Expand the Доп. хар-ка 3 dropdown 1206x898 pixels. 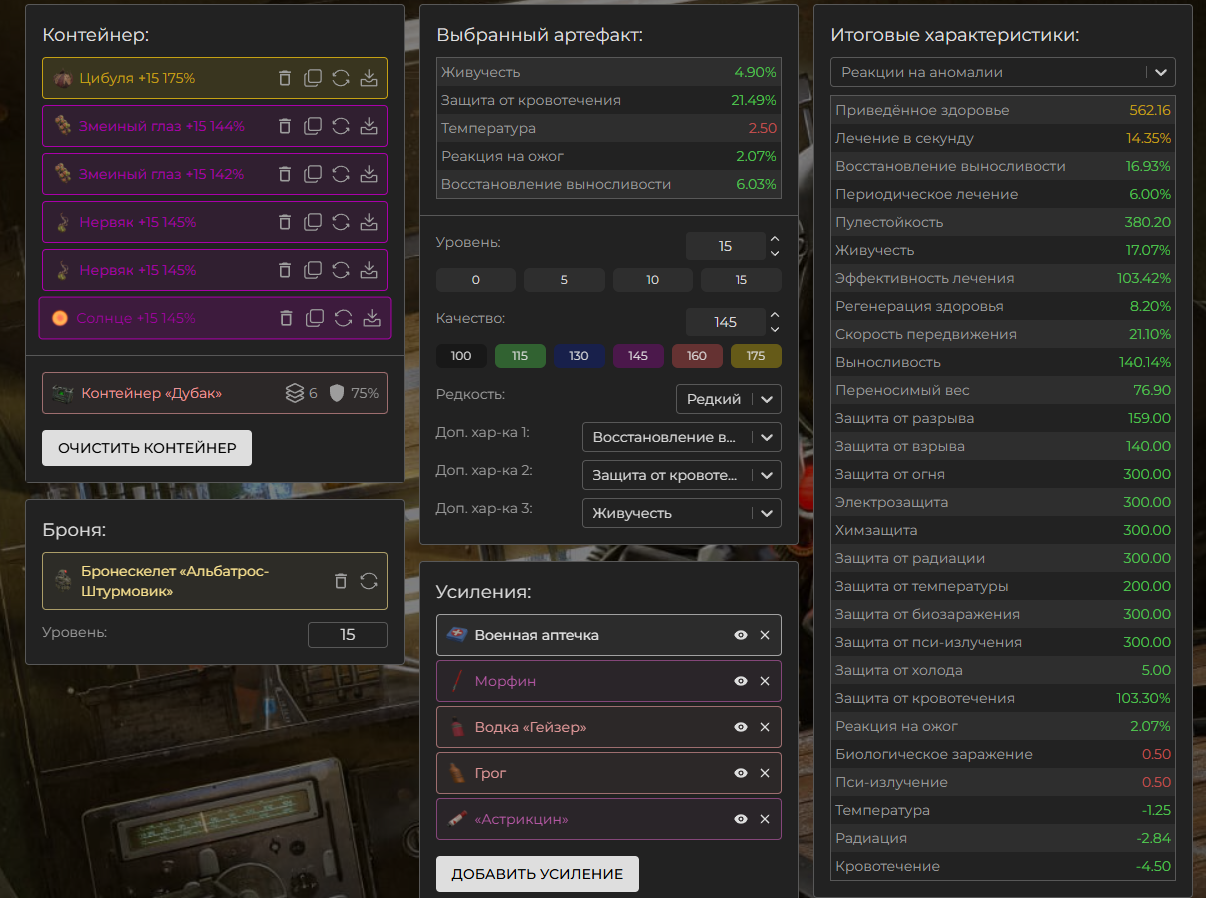coord(681,513)
